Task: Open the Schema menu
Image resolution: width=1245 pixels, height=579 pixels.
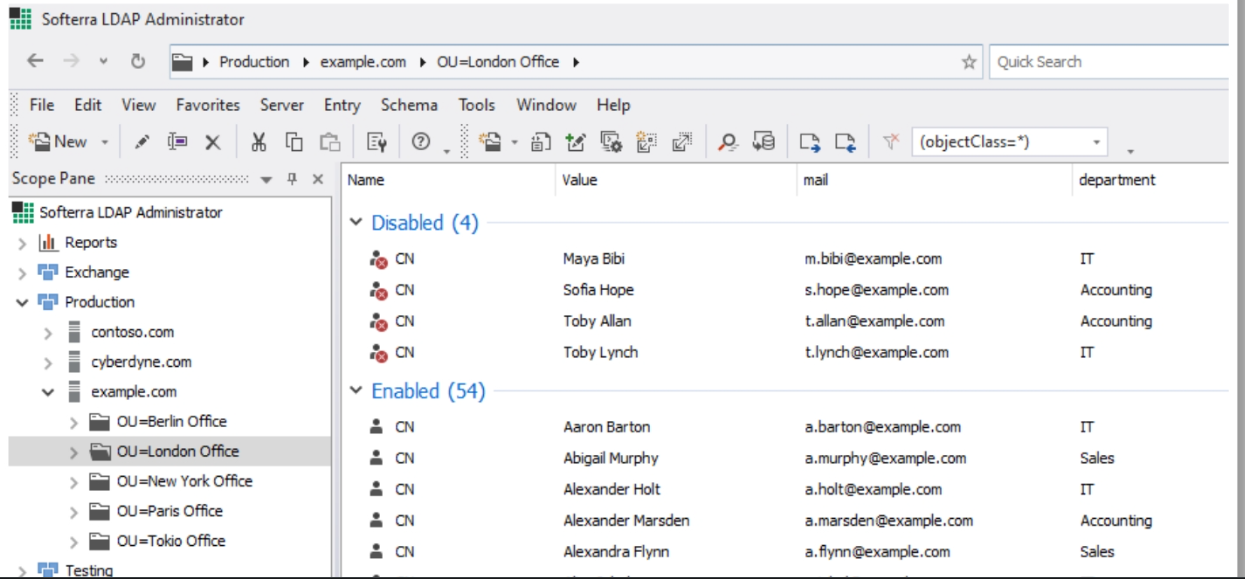Action: 408,105
